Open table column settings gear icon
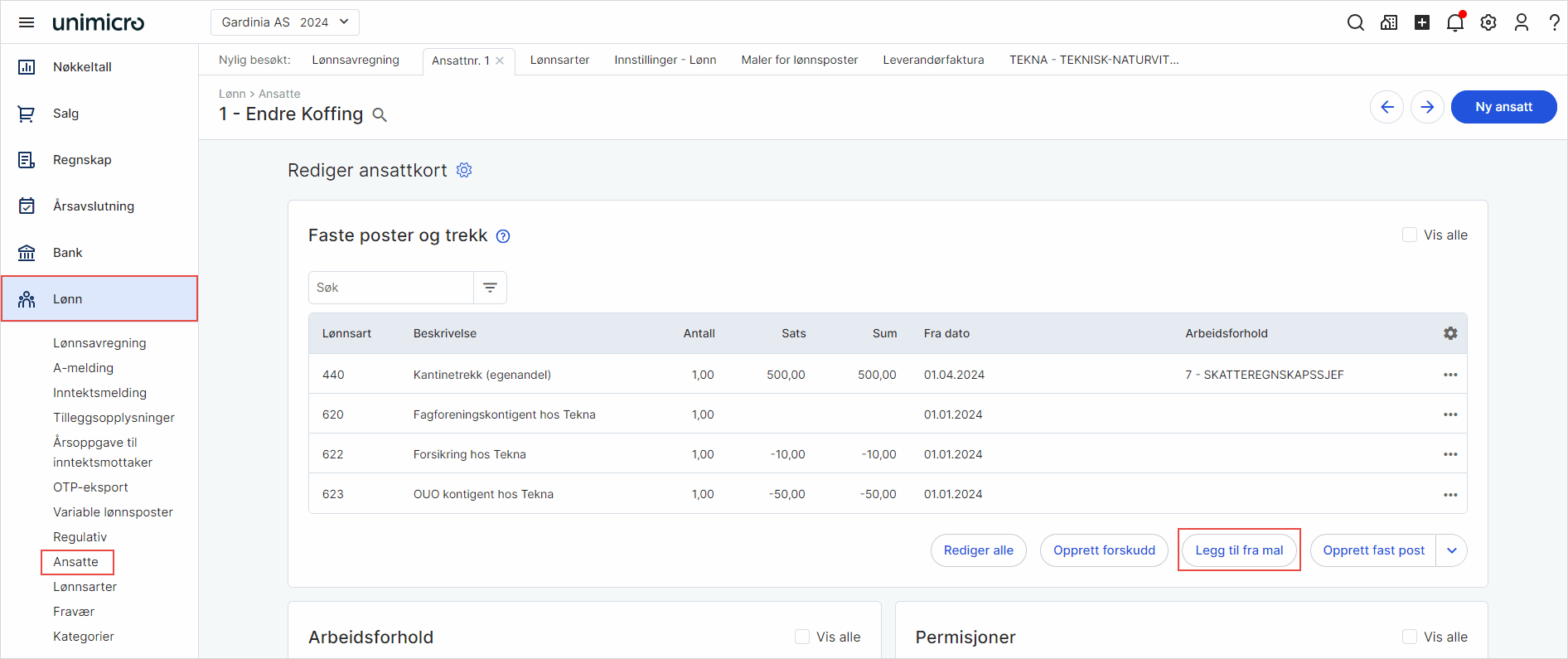Viewport: 1568px width, 659px height. click(x=1449, y=333)
